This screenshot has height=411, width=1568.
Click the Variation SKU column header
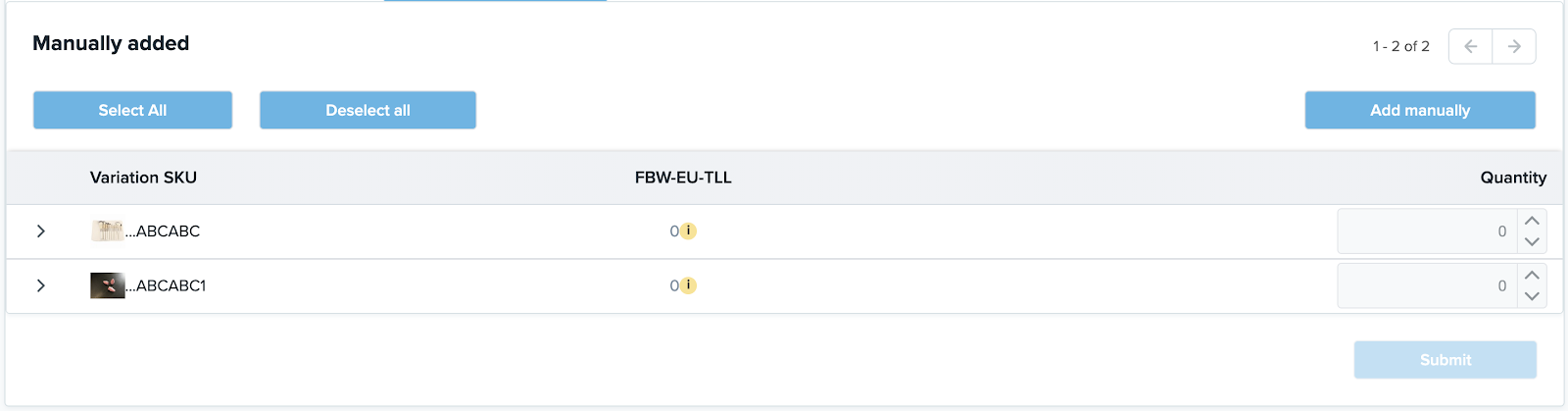tap(143, 178)
